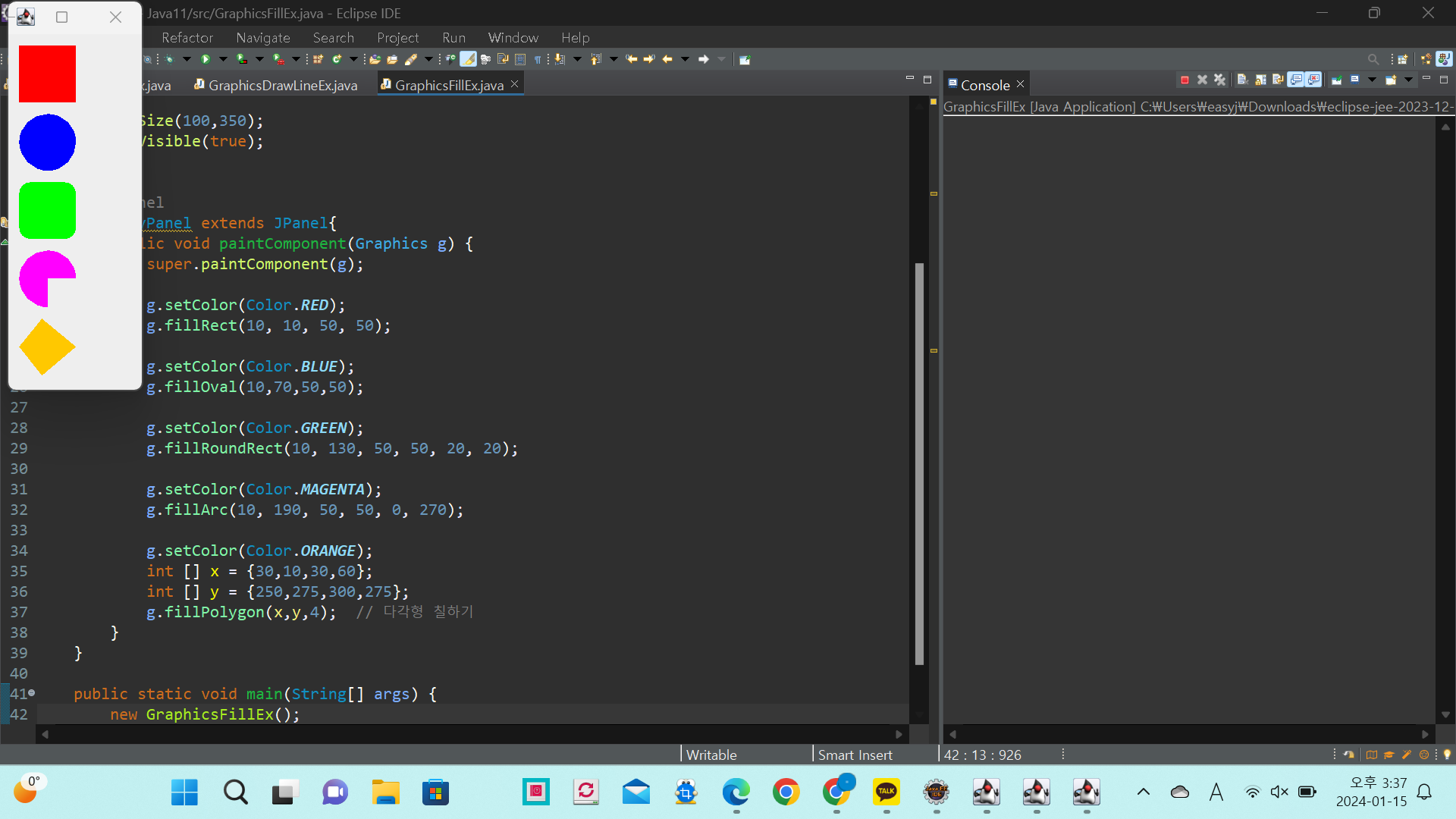
Task: Toggle Show Console When Standard Out Changes
Action: coord(1297,80)
